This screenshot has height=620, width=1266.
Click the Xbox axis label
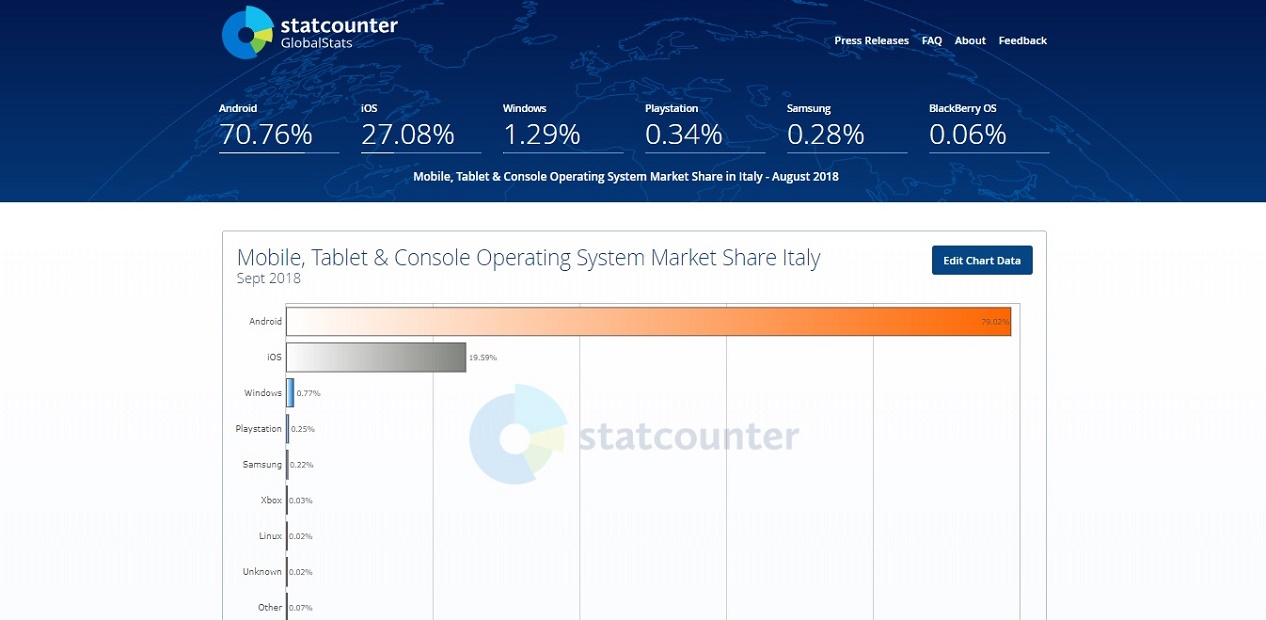[271, 500]
